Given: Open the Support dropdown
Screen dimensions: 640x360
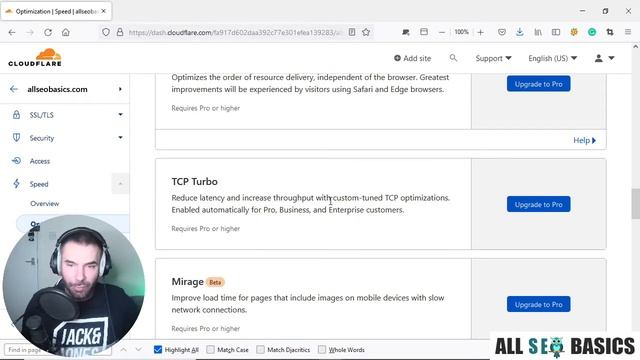Looking at the screenshot, I should 493,58.
